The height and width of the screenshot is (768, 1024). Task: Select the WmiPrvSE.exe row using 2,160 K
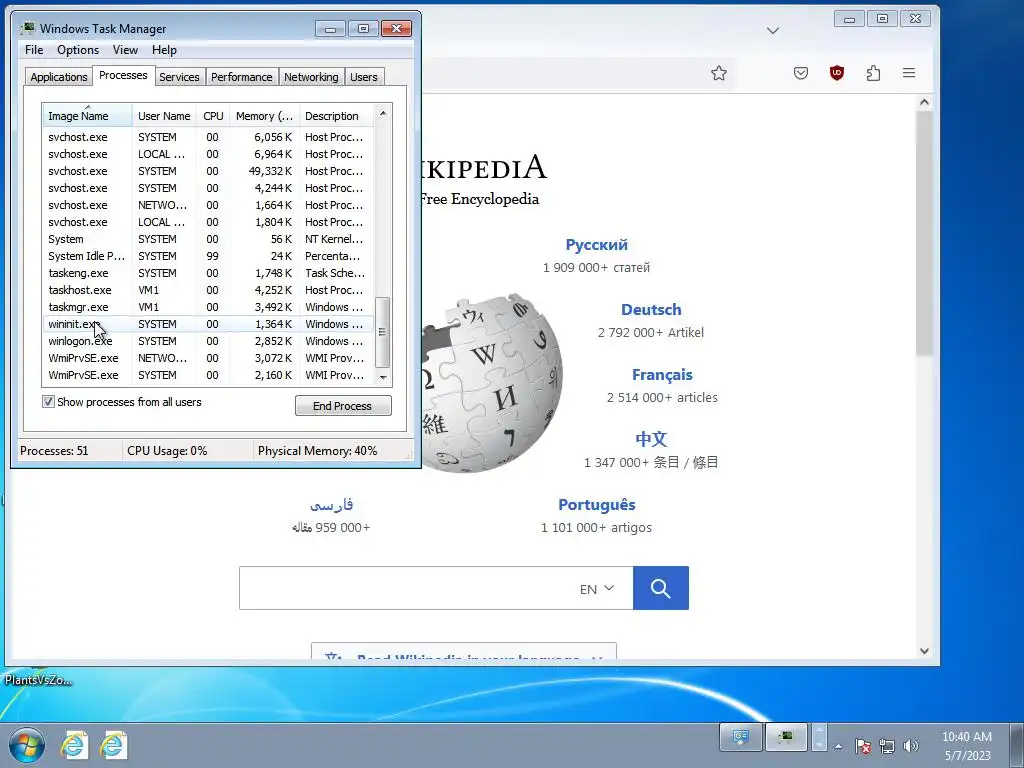(209, 375)
